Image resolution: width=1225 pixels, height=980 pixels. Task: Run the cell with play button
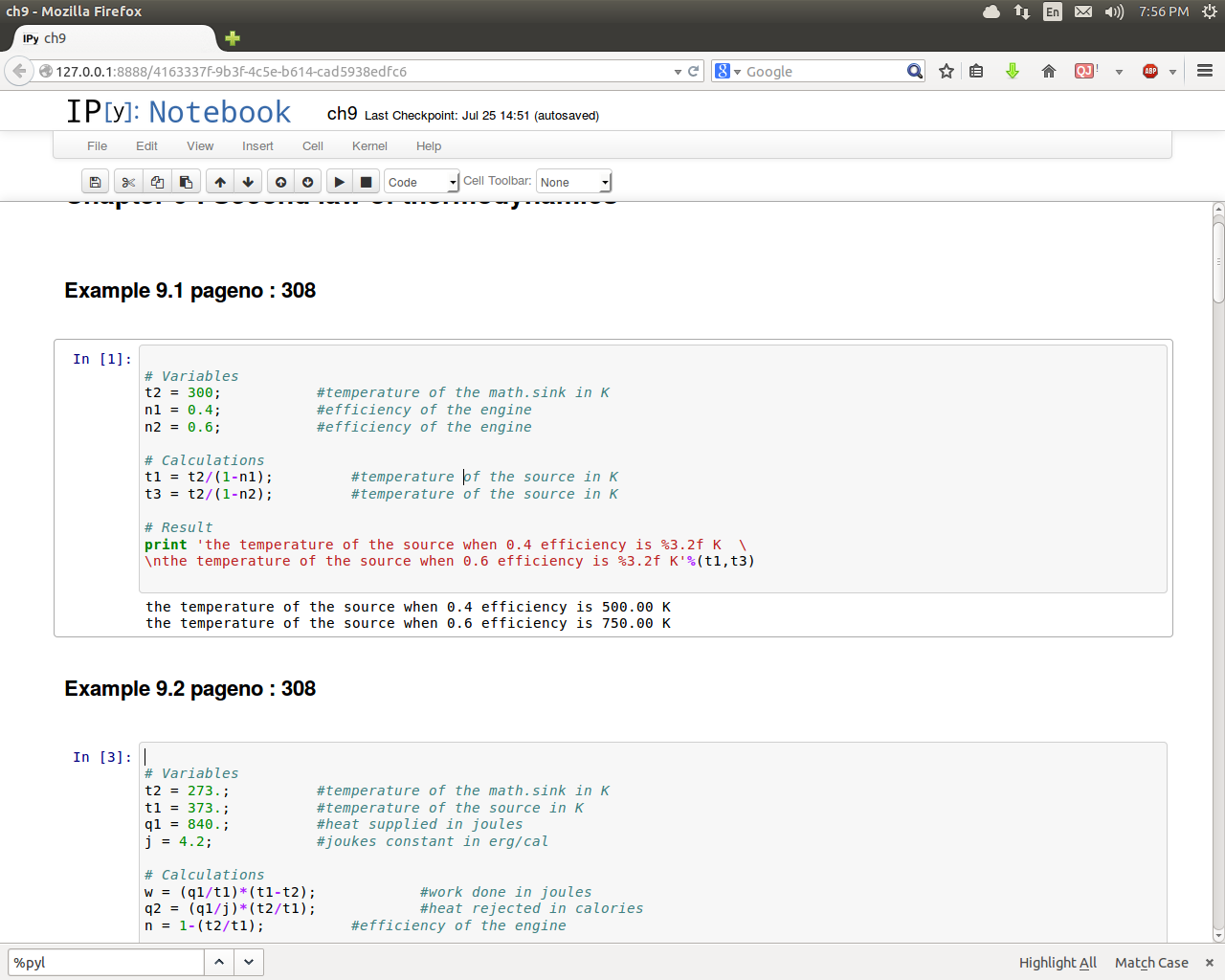point(339,182)
